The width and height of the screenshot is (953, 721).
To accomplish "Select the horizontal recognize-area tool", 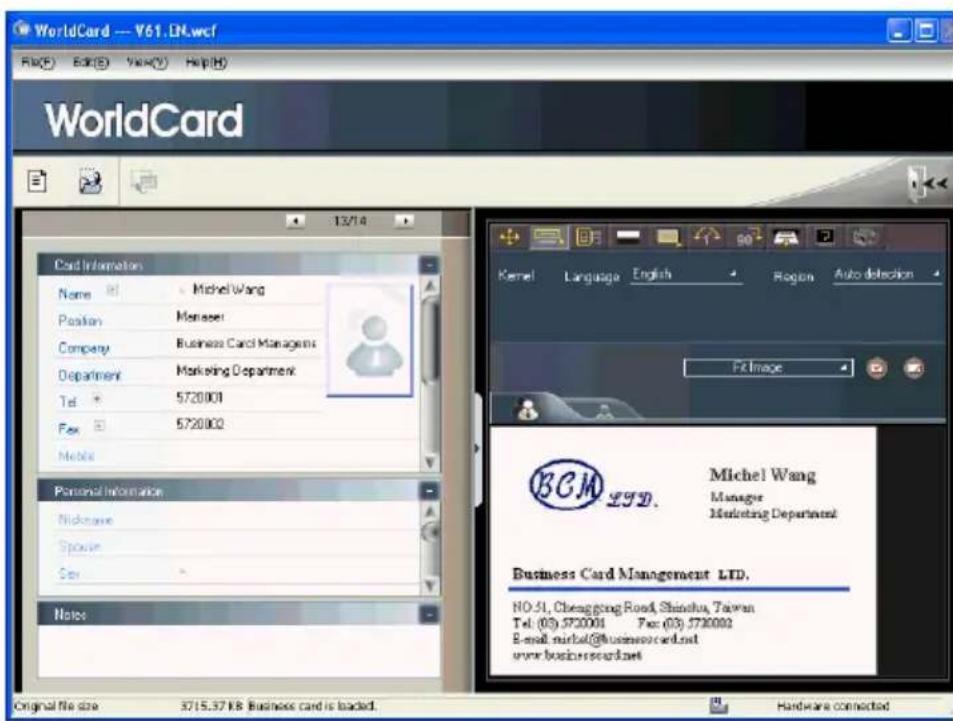I will tap(548, 238).
